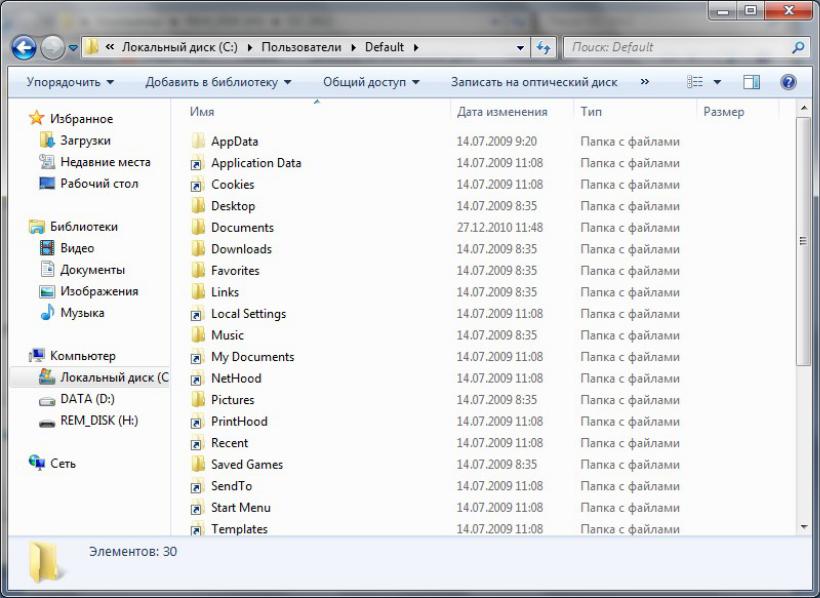The height and width of the screenshot is (598, 820).
Task: Expand arrow after Локальный диск (C:) breadcrumb
Action: [249, 48]
